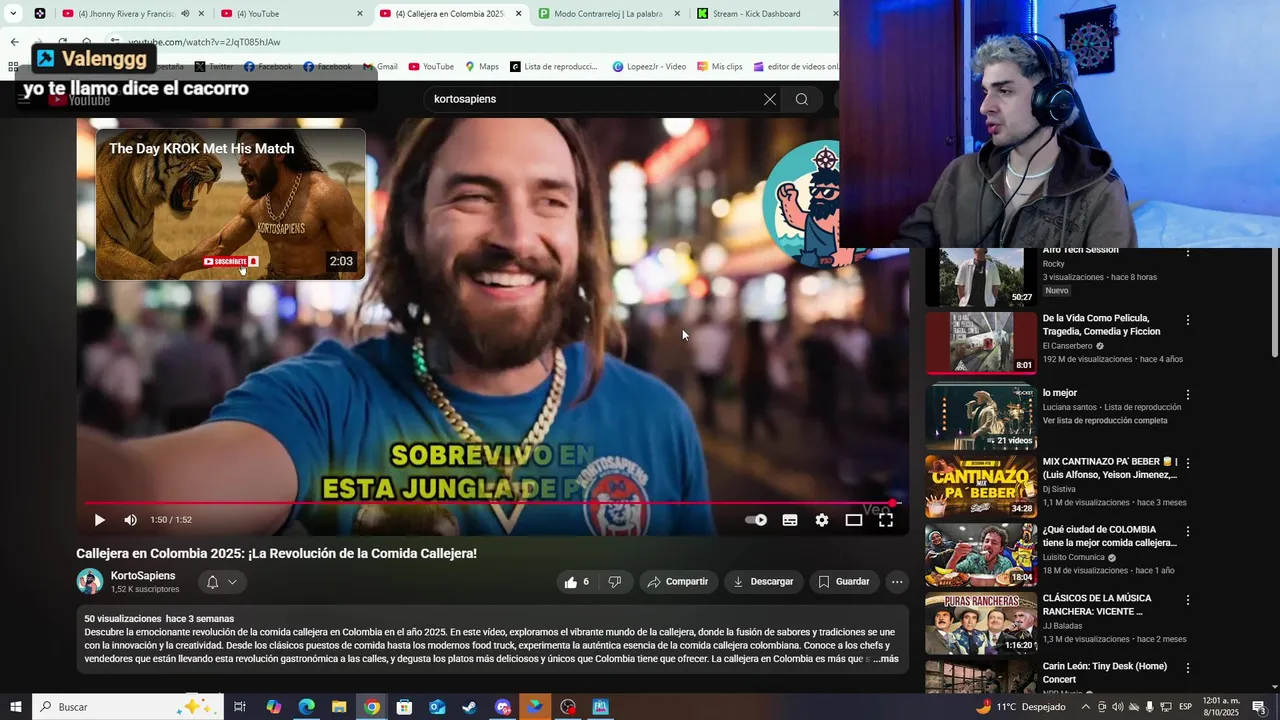The width and height of the screenshot is (1280, 720).
Task: Open Carin León Tiny Desk video
Action: pyautogui.click(x=981, y=677)
